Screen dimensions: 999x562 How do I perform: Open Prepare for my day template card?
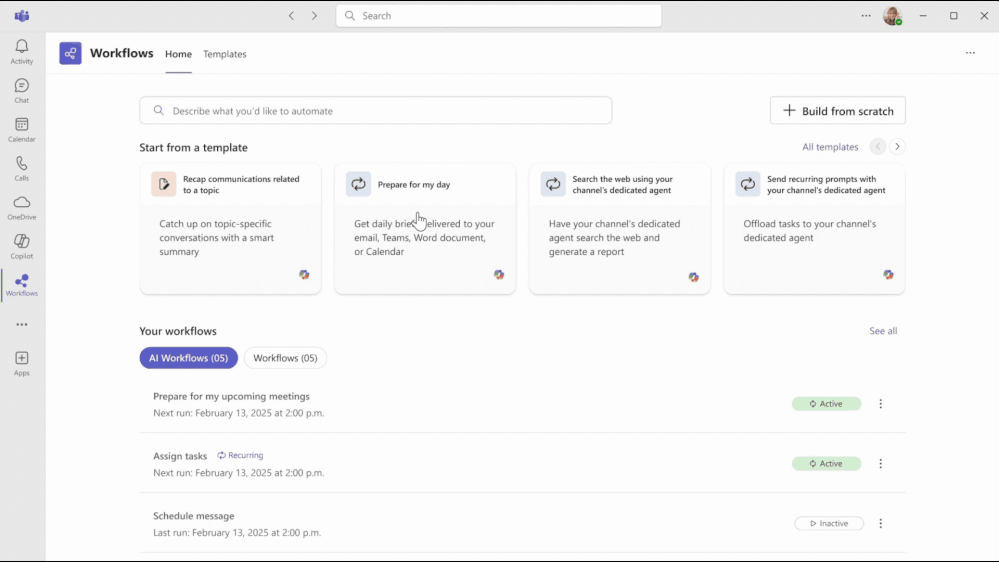425,229
